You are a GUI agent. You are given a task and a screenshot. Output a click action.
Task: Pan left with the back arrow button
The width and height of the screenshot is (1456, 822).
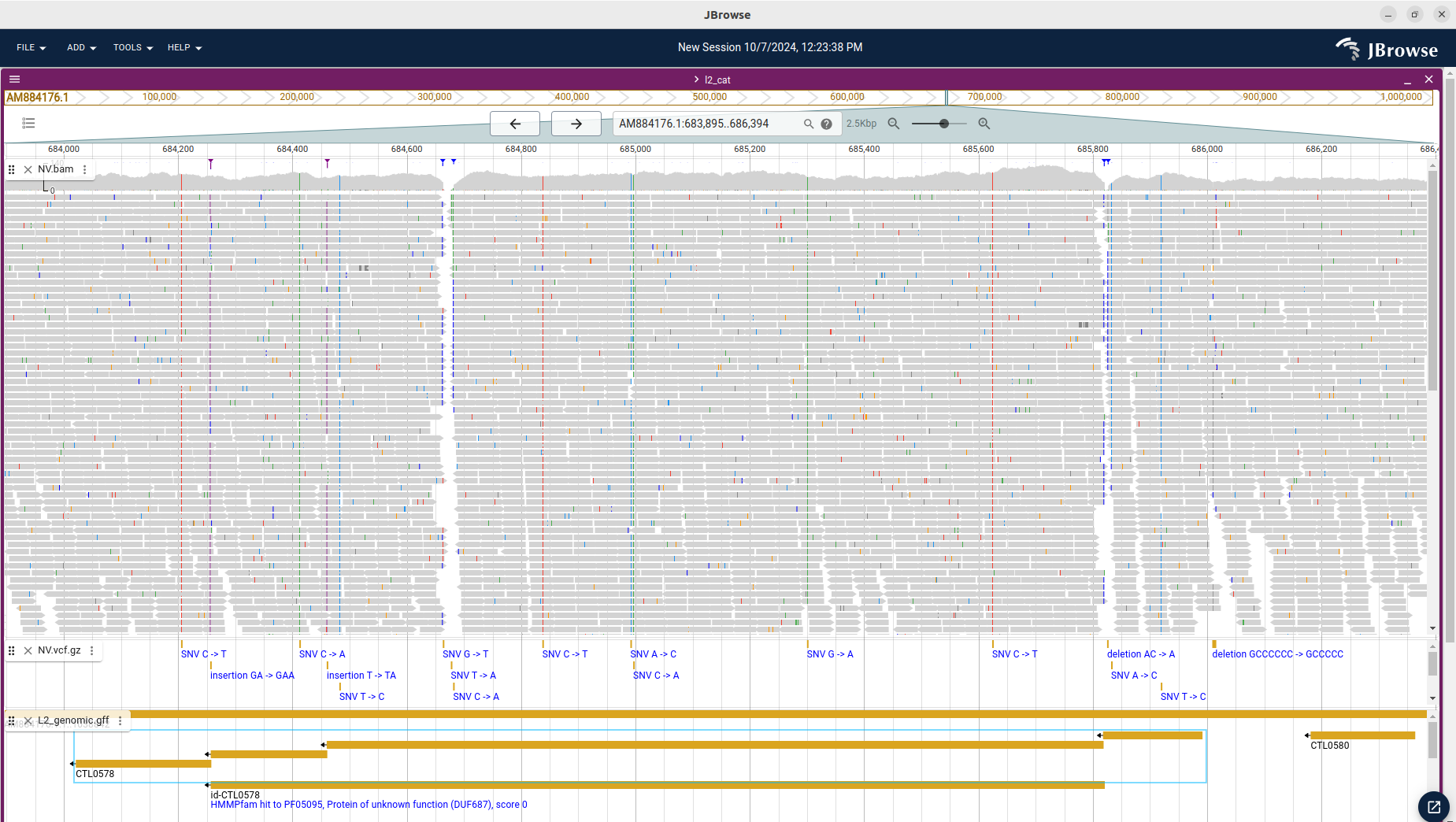tap(515, 124)
